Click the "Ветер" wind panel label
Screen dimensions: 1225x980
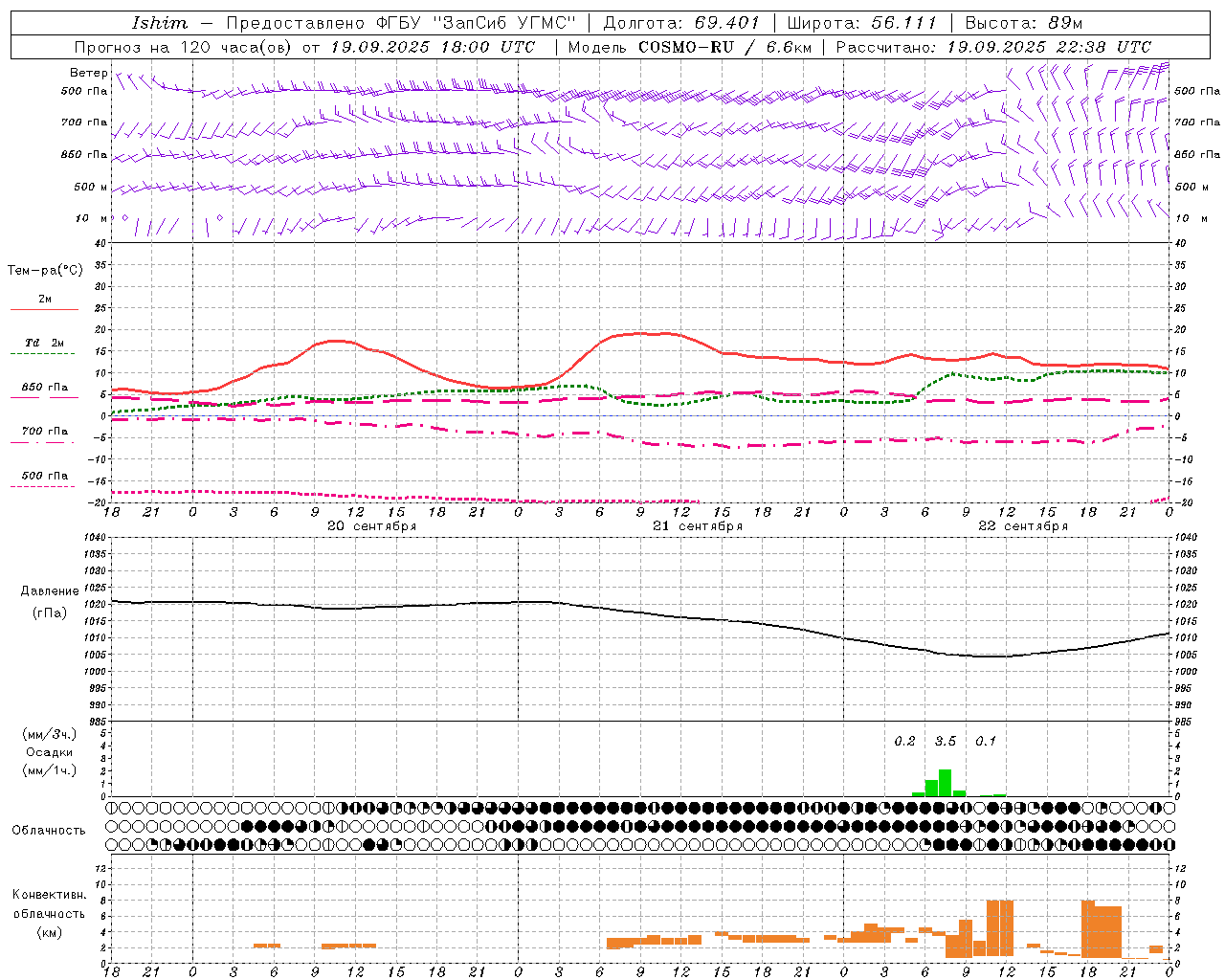click(88, 73)
